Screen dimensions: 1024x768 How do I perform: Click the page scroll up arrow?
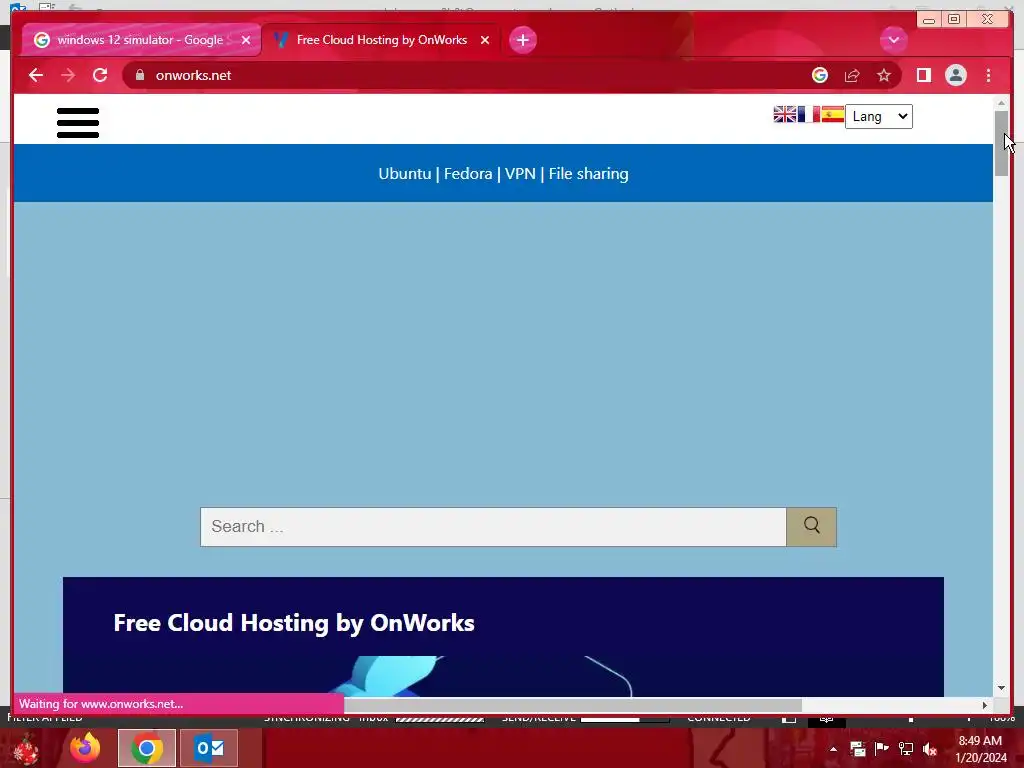(x=1001, y=103)
